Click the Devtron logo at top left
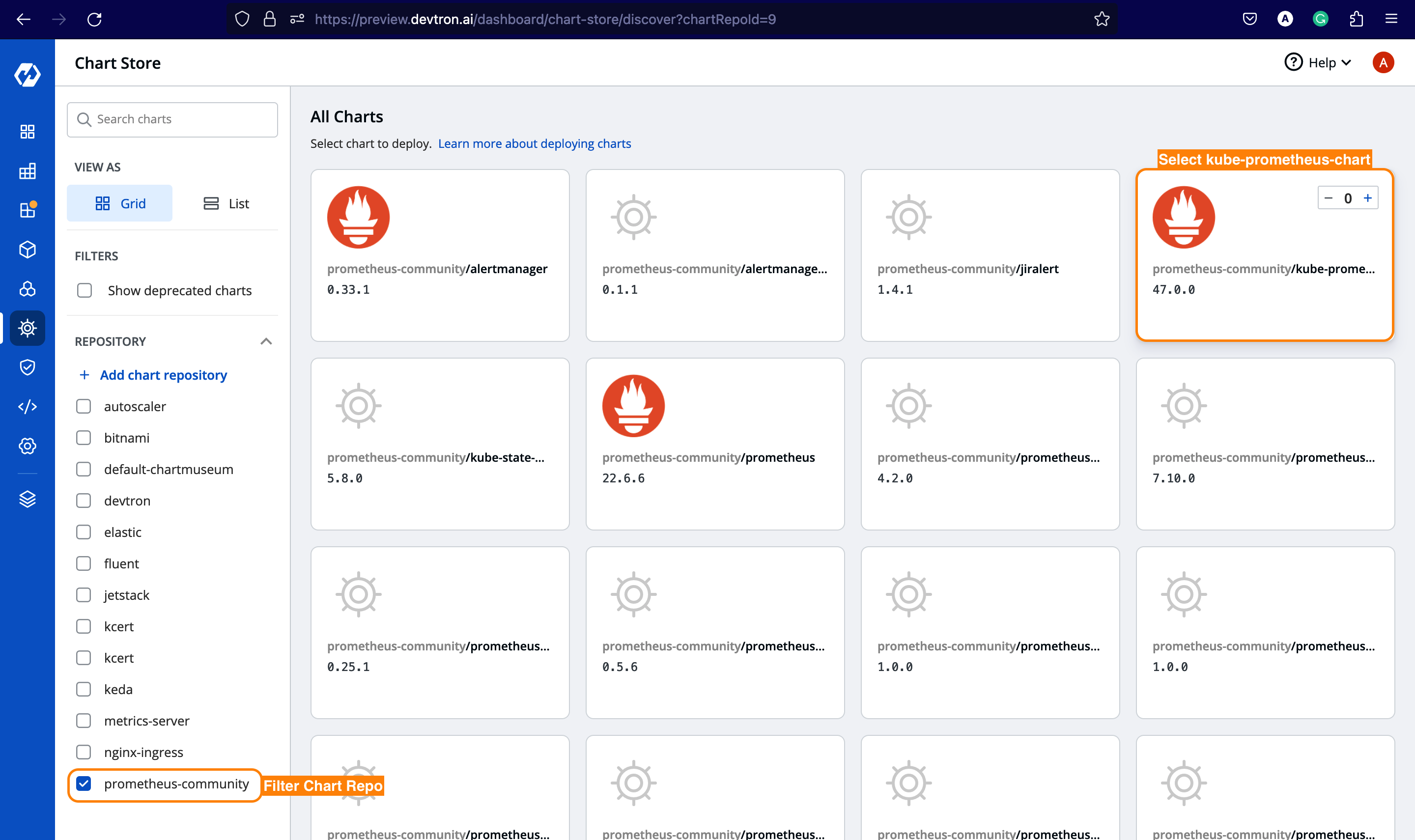The image size is (1415, 840). point(27,74)
